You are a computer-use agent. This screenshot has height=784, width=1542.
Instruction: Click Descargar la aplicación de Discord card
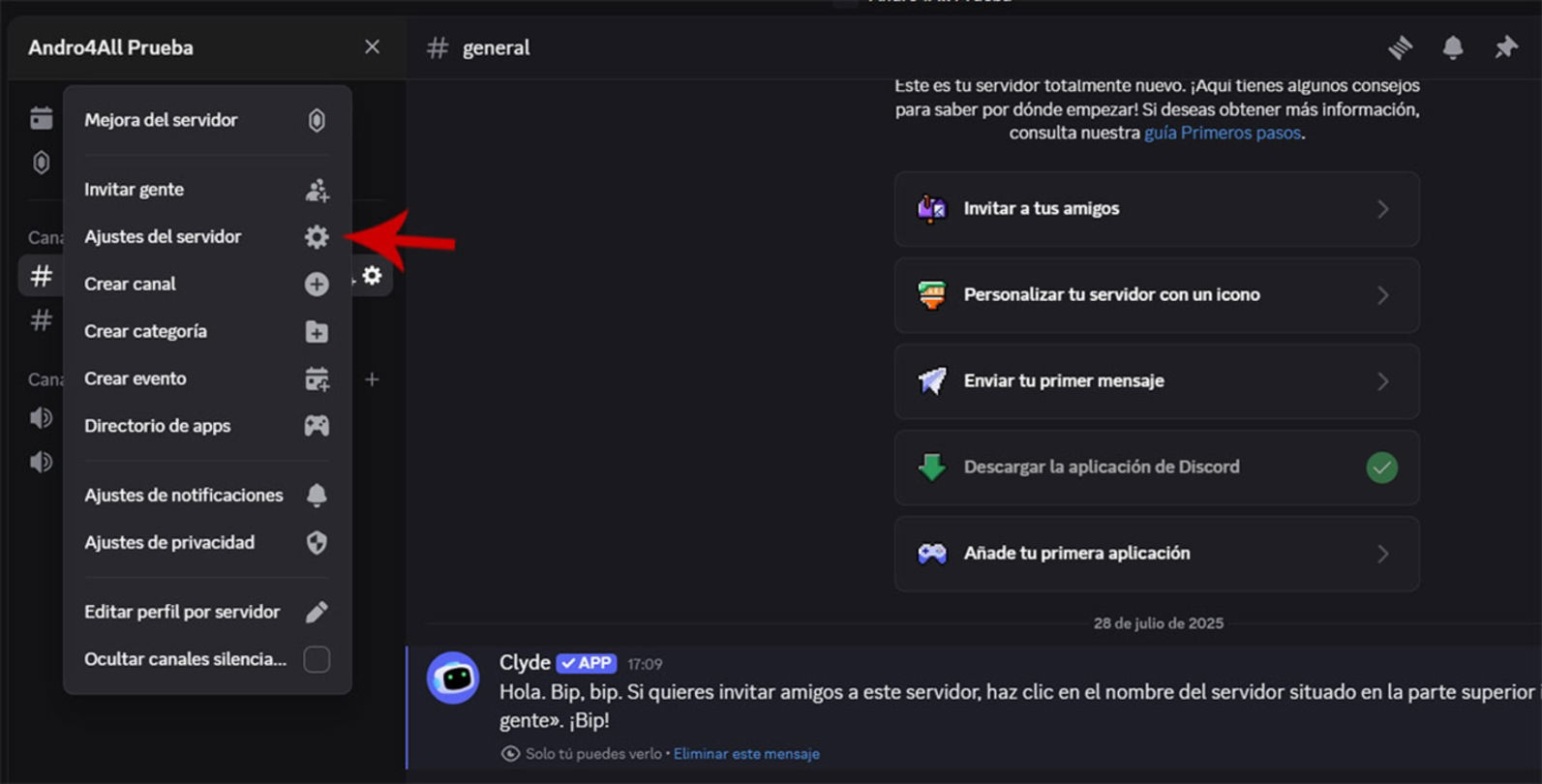[1157, 467]
